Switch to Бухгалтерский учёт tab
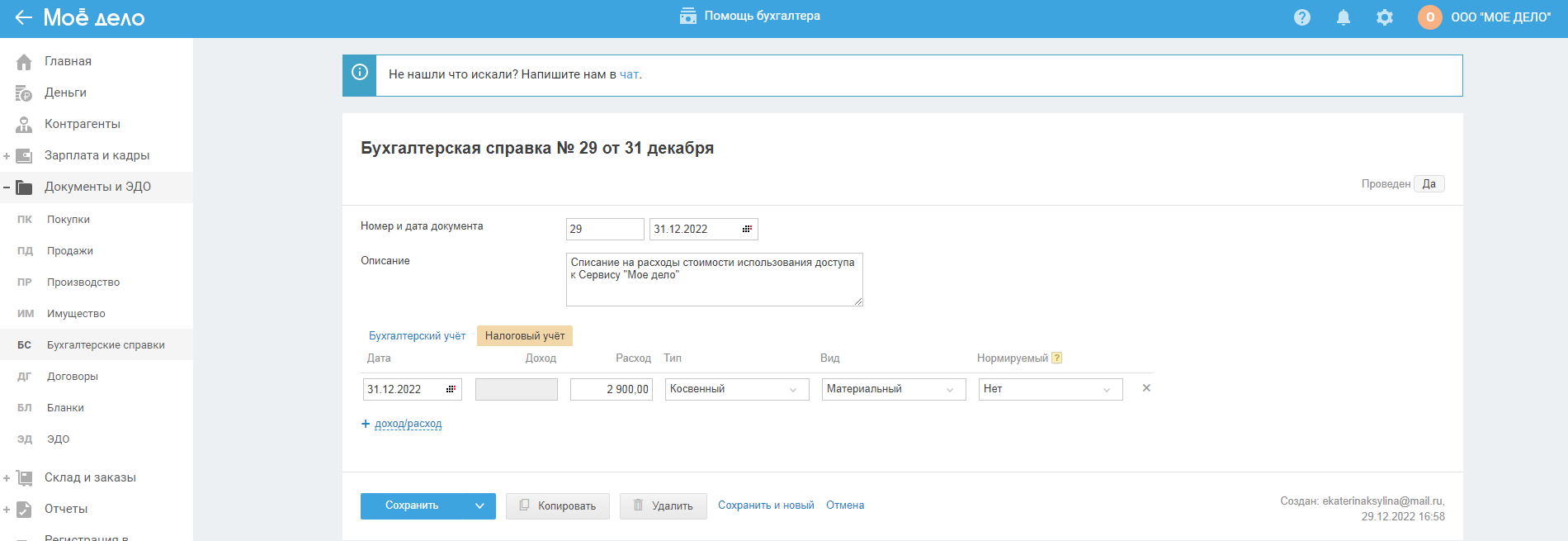The image size is (1568, 541). coord(417,336)
